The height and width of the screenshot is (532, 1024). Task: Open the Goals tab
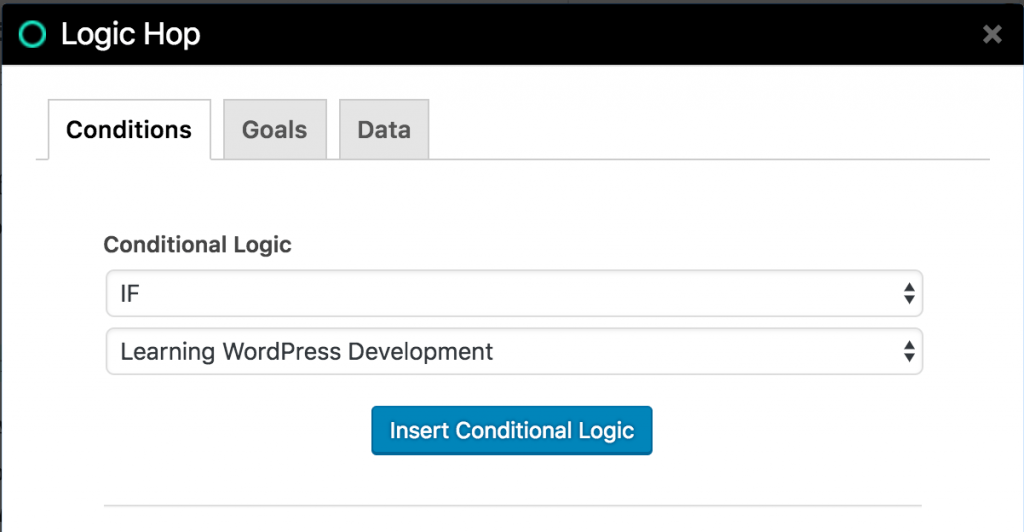275,129
